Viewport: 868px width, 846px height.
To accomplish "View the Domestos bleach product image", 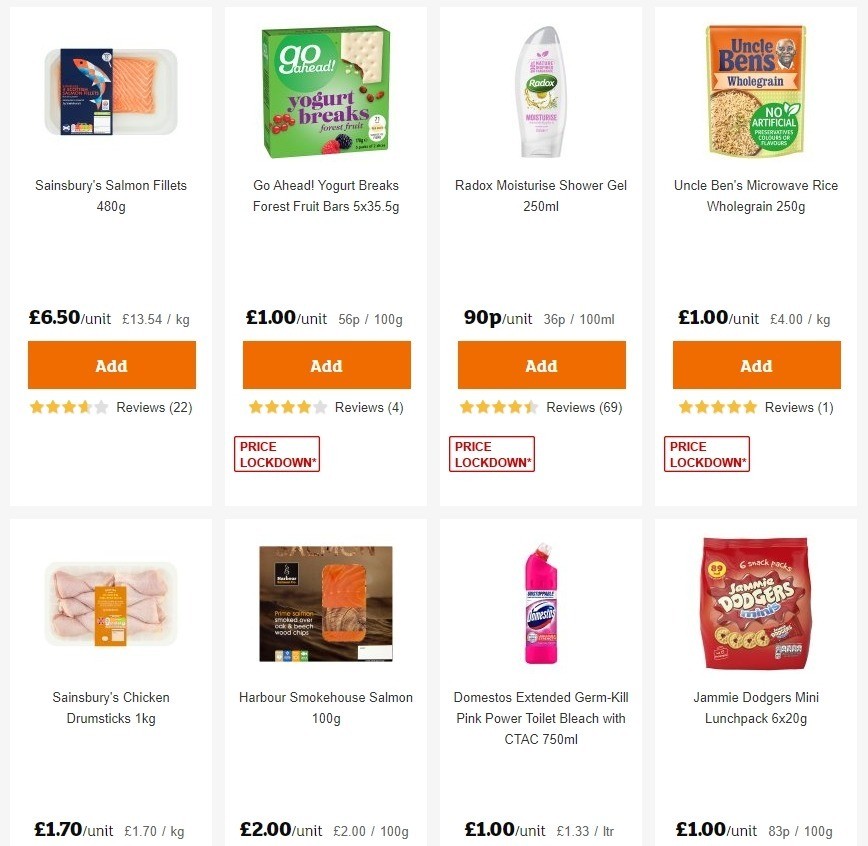I will point(540,603).
